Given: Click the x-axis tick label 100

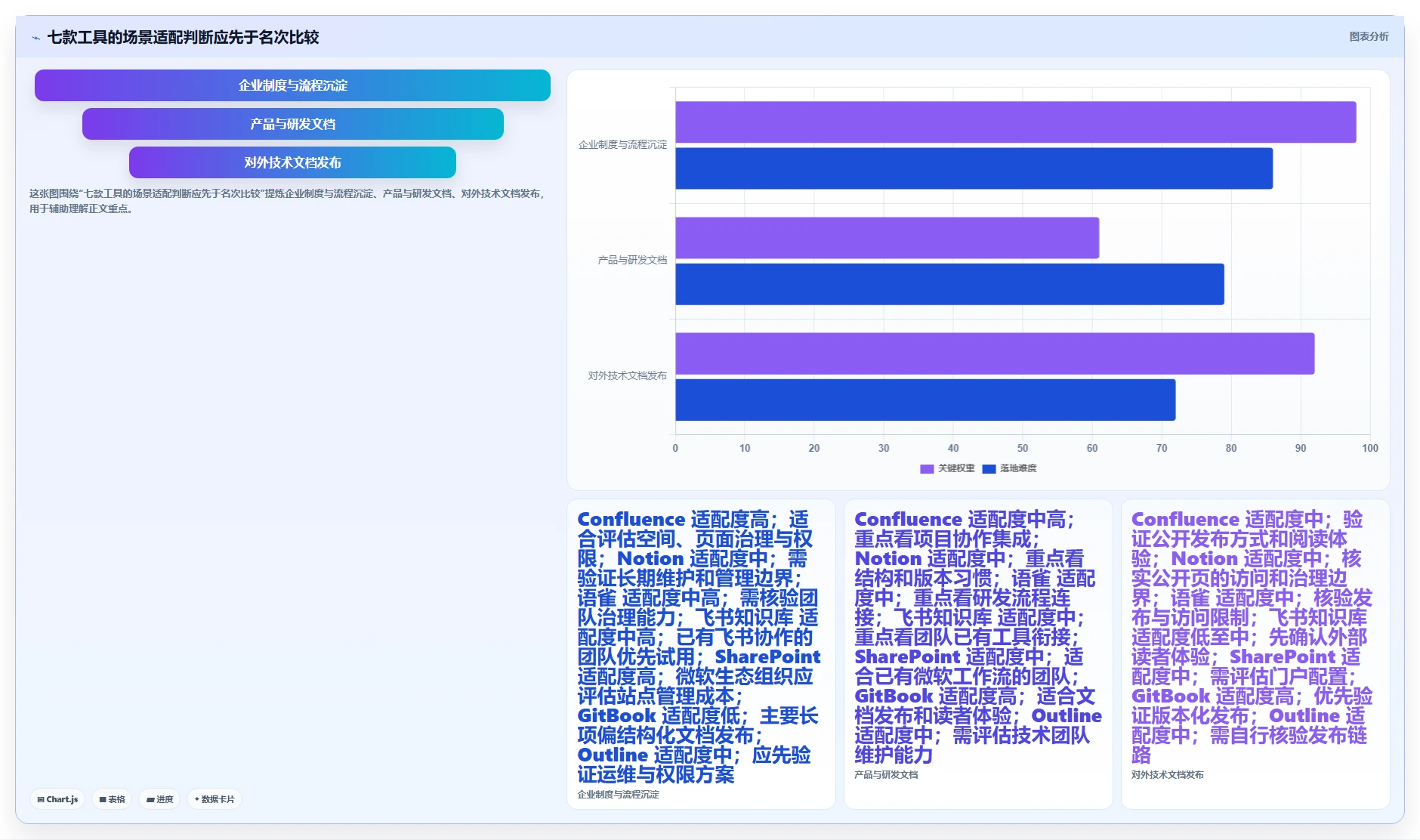Looking at the screenshot, I should coord(1369,448).
